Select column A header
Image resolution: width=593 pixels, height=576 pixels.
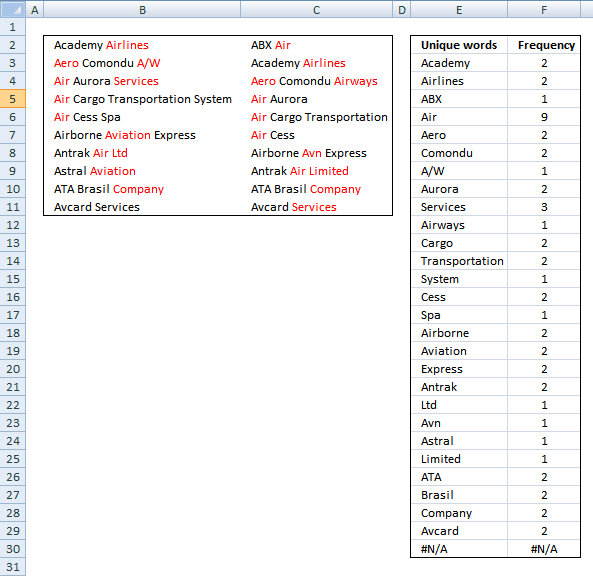tap(35, 10)
